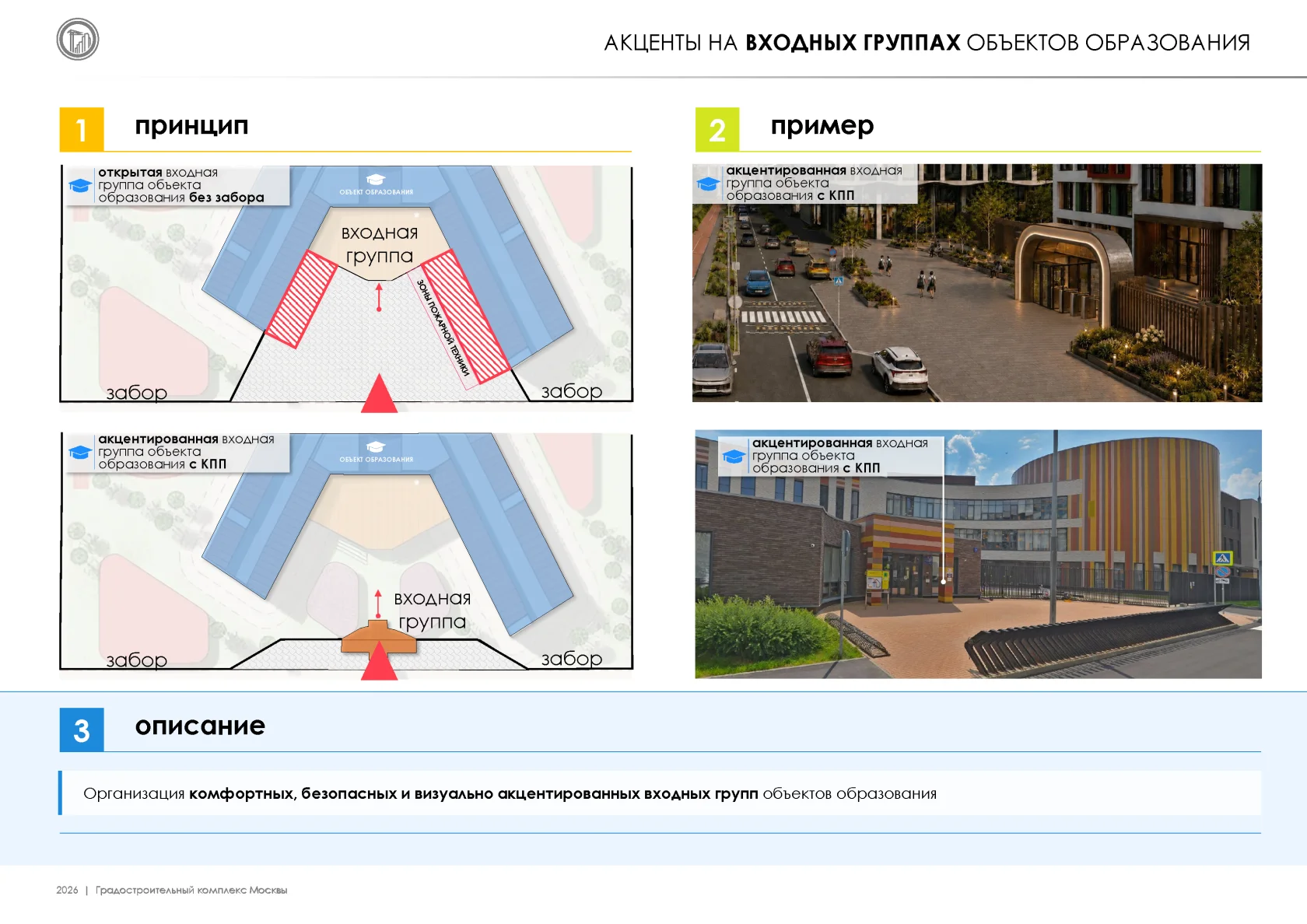Click the description text 'Организация комфортных, безопасных'
The image size is (1307, 924).
pyautogui.click(x=510, y=793)
